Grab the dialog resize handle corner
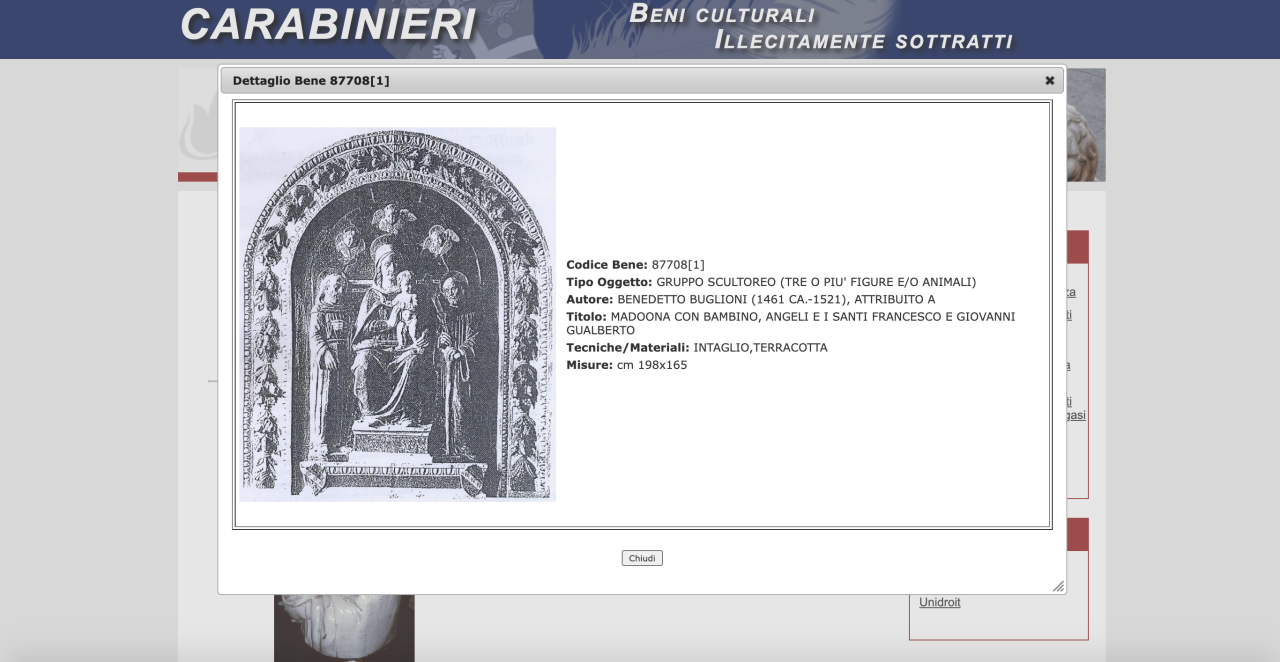Image resolution: width=1280 pixels, height=662 pixels. click(x=1058, y=586)
